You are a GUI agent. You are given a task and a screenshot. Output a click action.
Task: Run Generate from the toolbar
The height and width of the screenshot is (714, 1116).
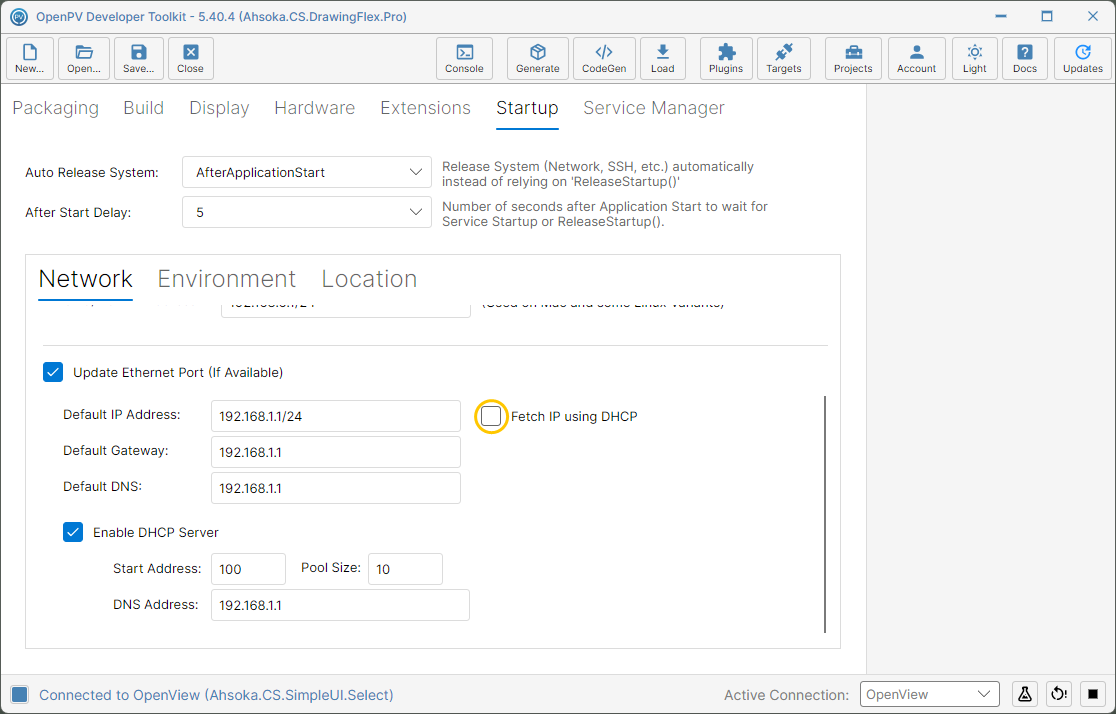[537, 58]
